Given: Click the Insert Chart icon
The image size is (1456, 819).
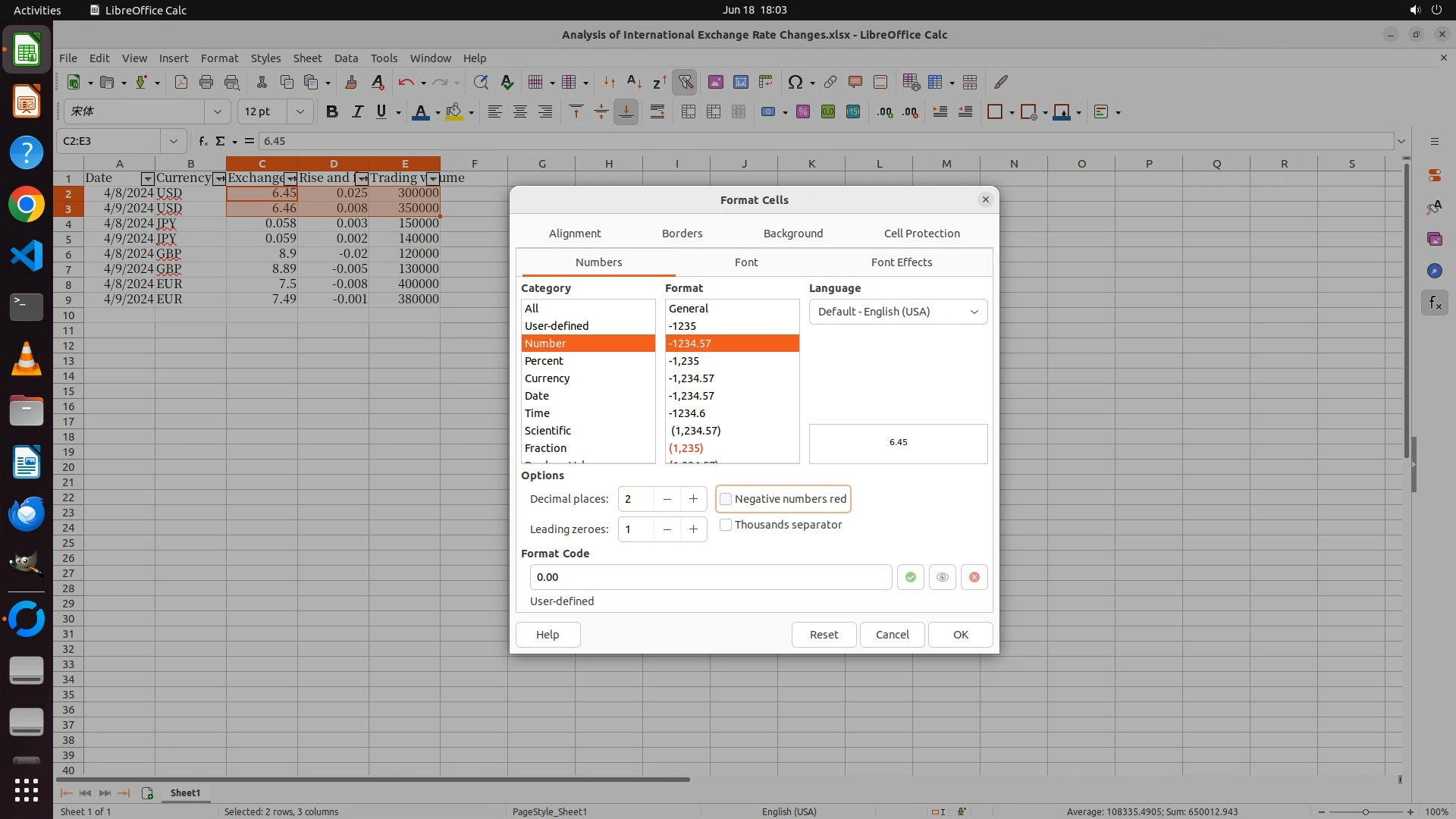Looking at the screenshot, I should pos(741,82).
